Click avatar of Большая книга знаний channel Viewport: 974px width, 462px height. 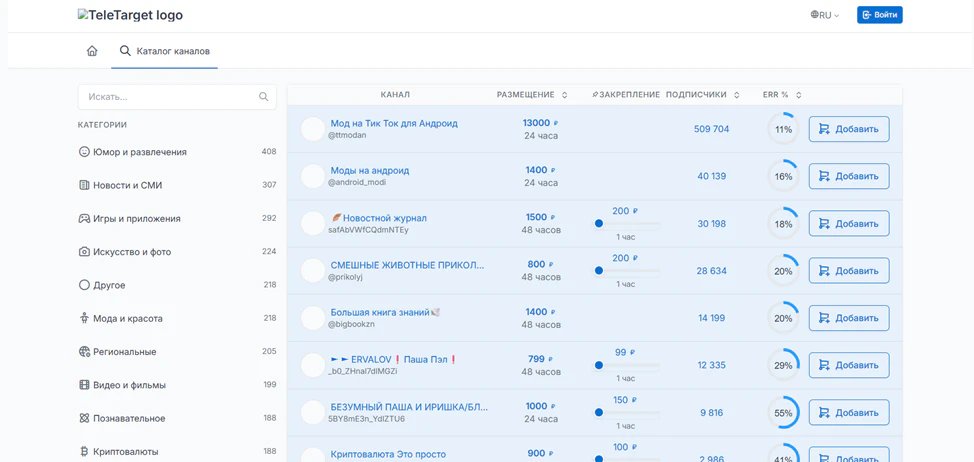click(313, 318)
